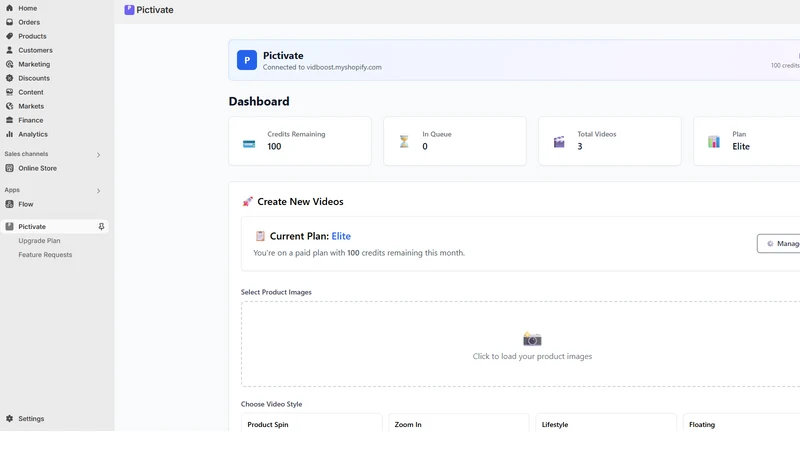
Task: Open Markets in sidebar
Action: [31, 106]
